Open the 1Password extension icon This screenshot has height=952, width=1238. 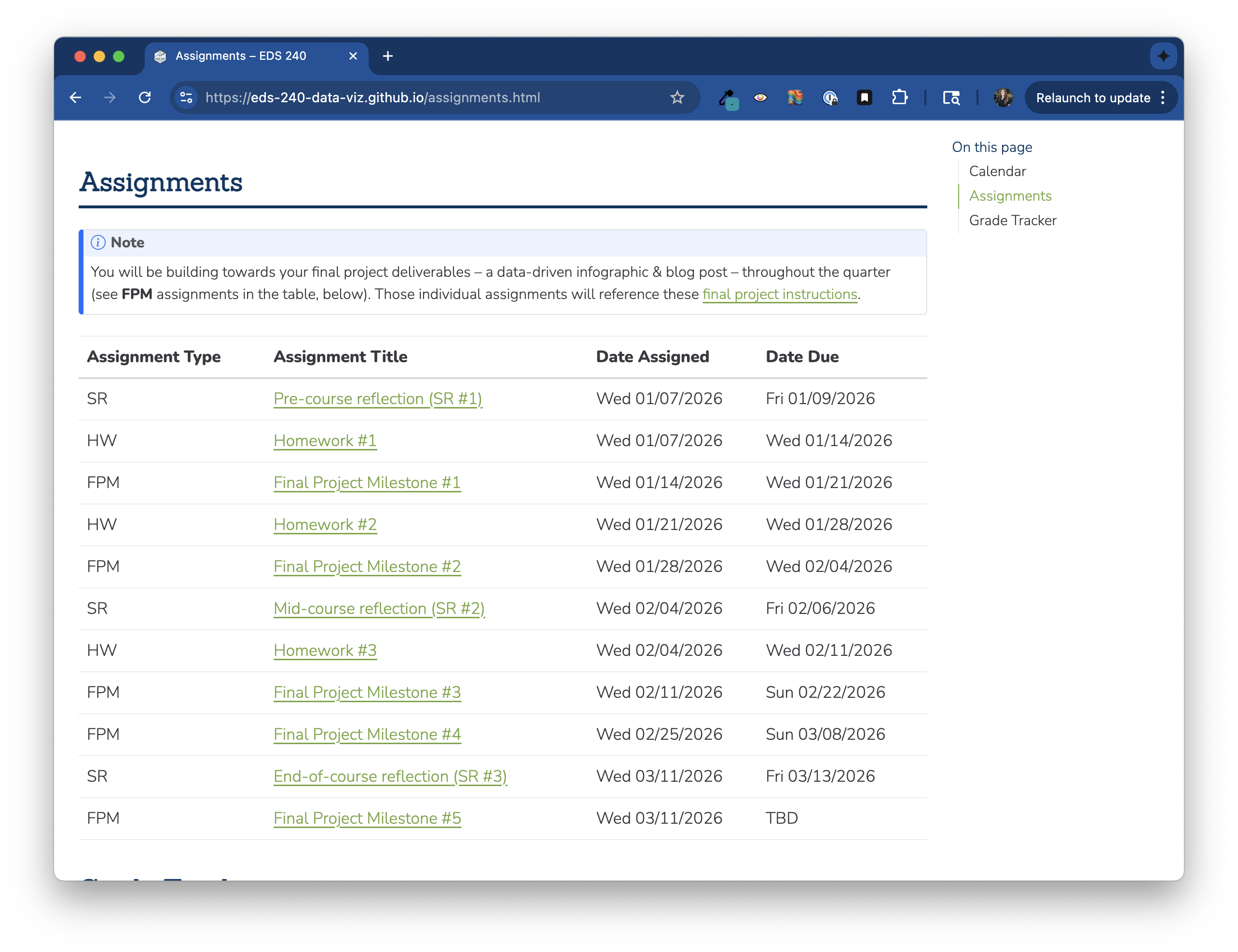point(830,98)
